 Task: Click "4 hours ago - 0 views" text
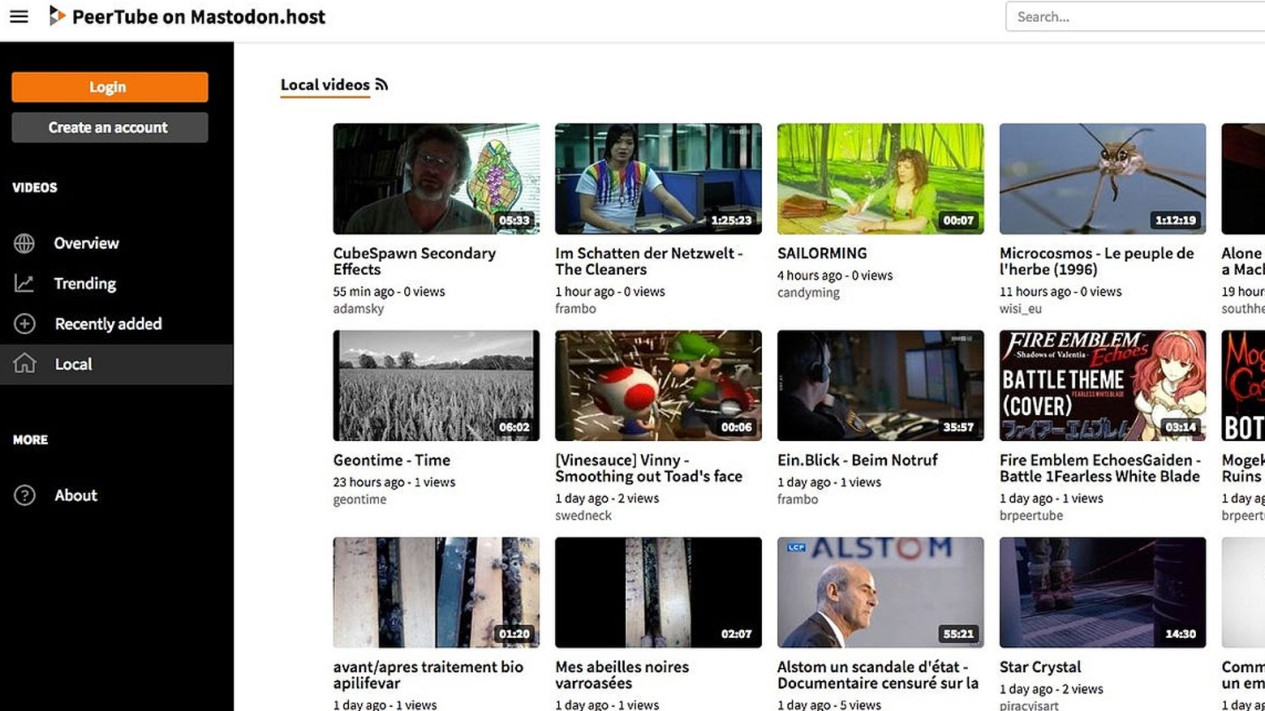tap(835, 276)
